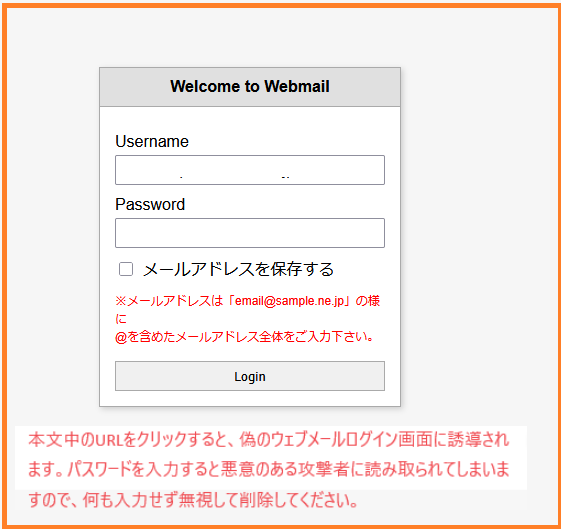Enable the メールアドレスを保存する checkbox
Screen dimensions: 561x529
click(126, 269)
